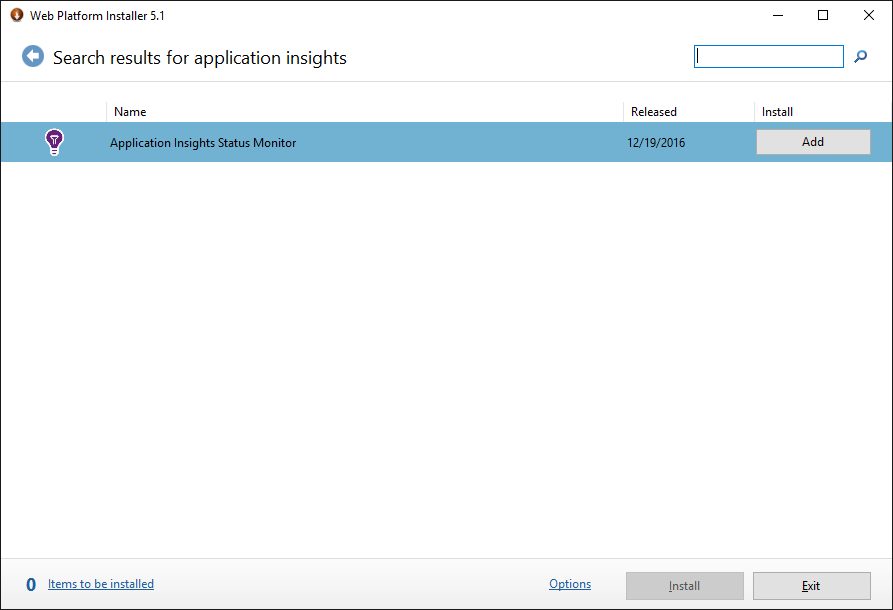Click the blue back arrow icon
Viewport: 893px width, 610px height.
pyautogui.click(x=33, y=56)
